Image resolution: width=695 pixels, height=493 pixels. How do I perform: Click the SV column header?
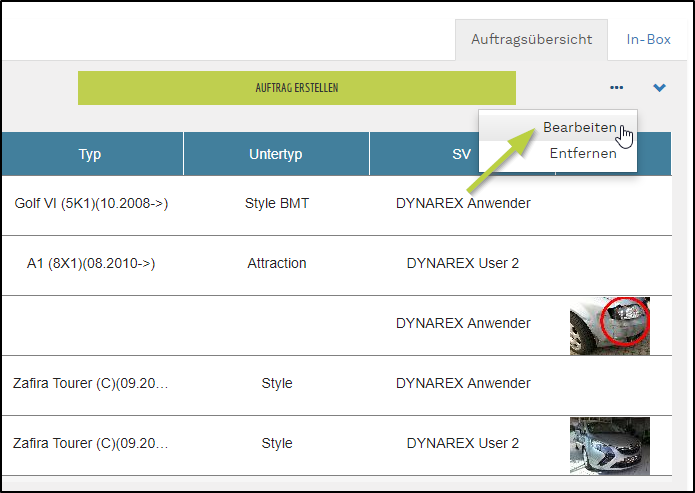[x=462, y=154]
